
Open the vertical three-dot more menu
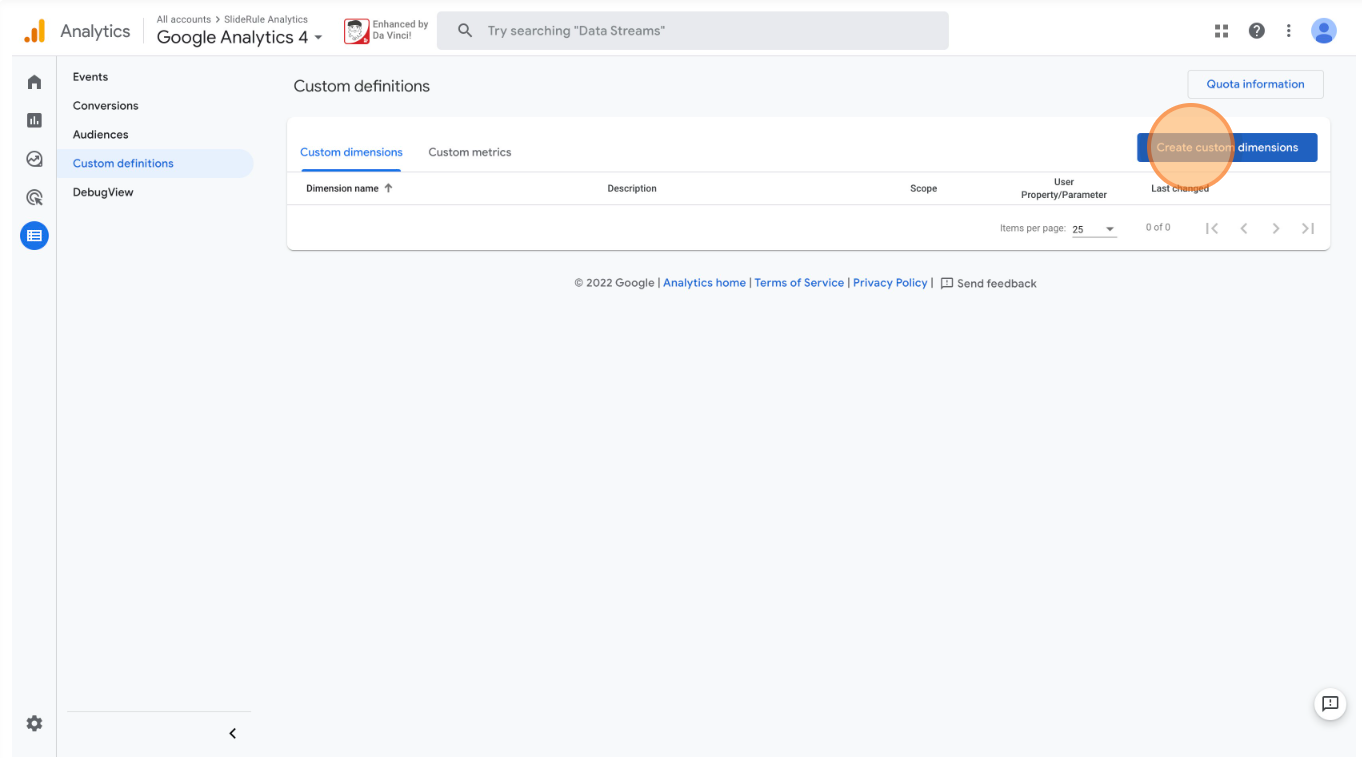click(1288, 31)
